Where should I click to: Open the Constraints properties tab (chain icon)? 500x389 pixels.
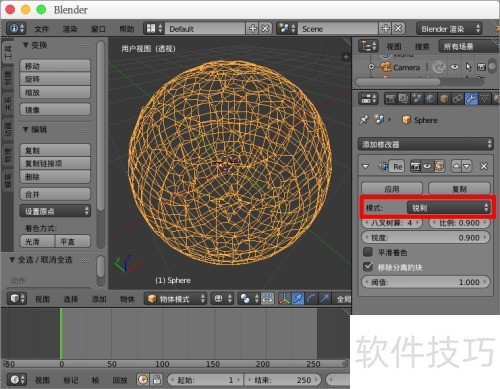coord(457,99)
